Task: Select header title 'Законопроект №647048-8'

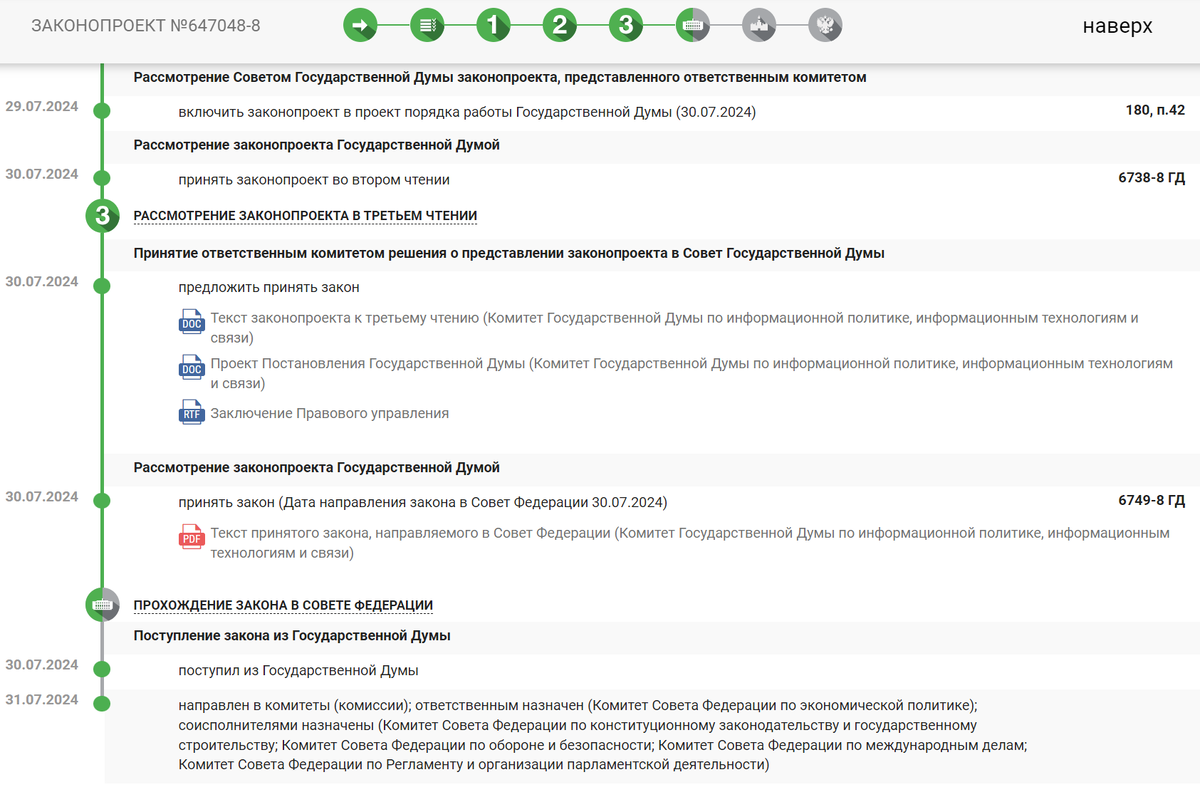Action: (146, 26)
